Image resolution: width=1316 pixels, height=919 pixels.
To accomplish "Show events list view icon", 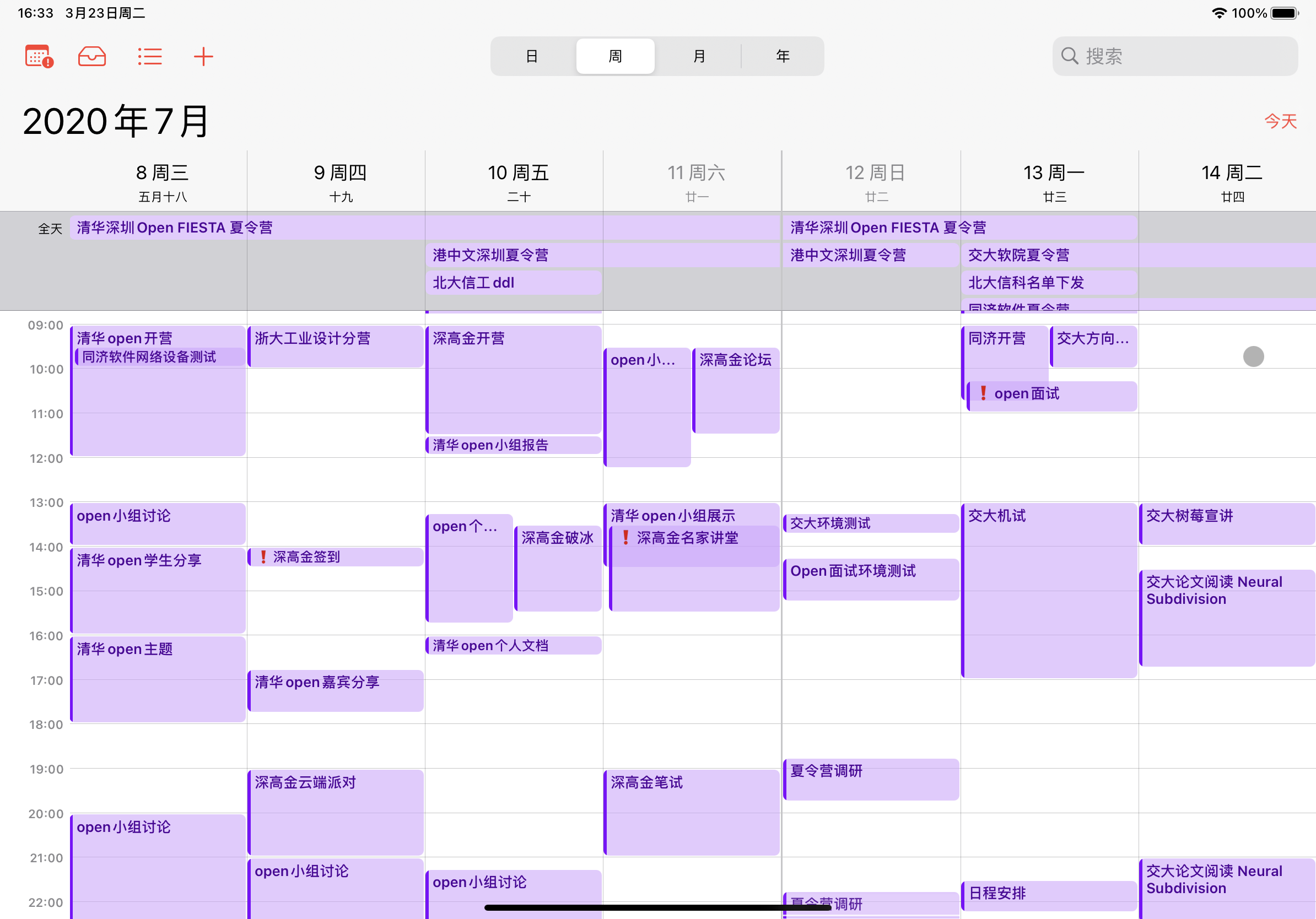I will [149, 56].
